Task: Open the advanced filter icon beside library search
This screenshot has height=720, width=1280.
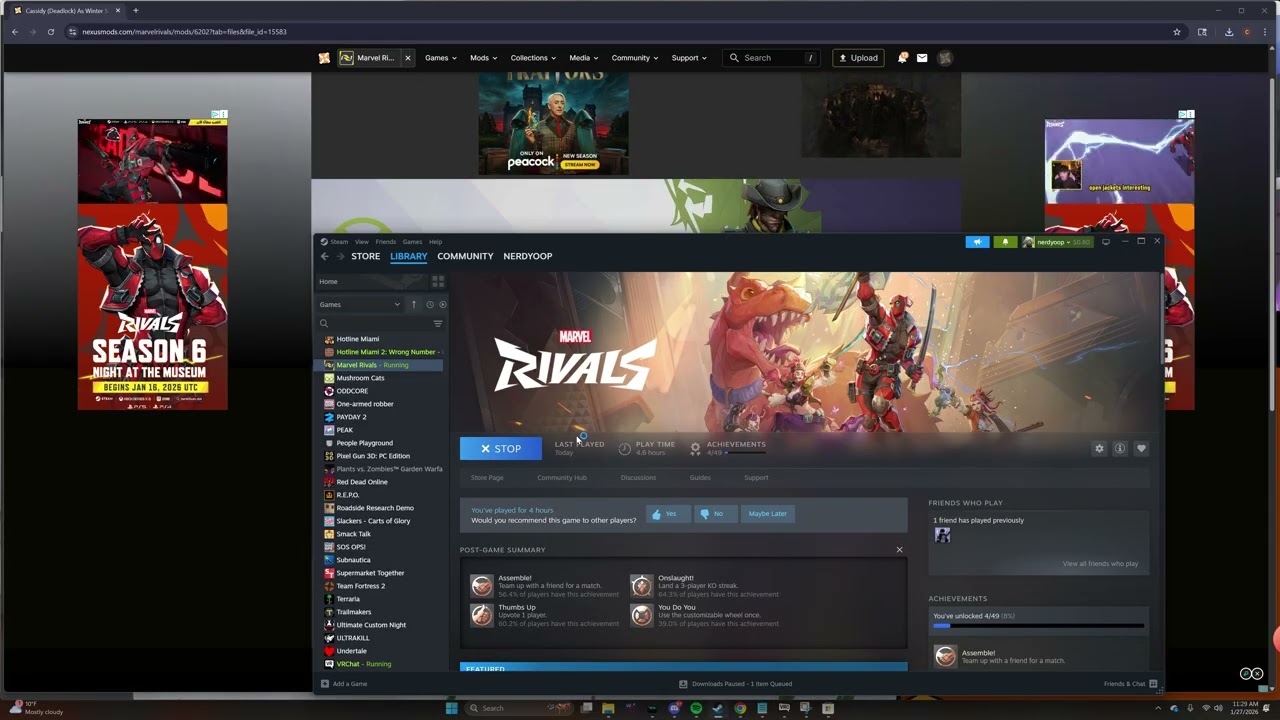Action: pyautogui.click(x=438, y=324)
